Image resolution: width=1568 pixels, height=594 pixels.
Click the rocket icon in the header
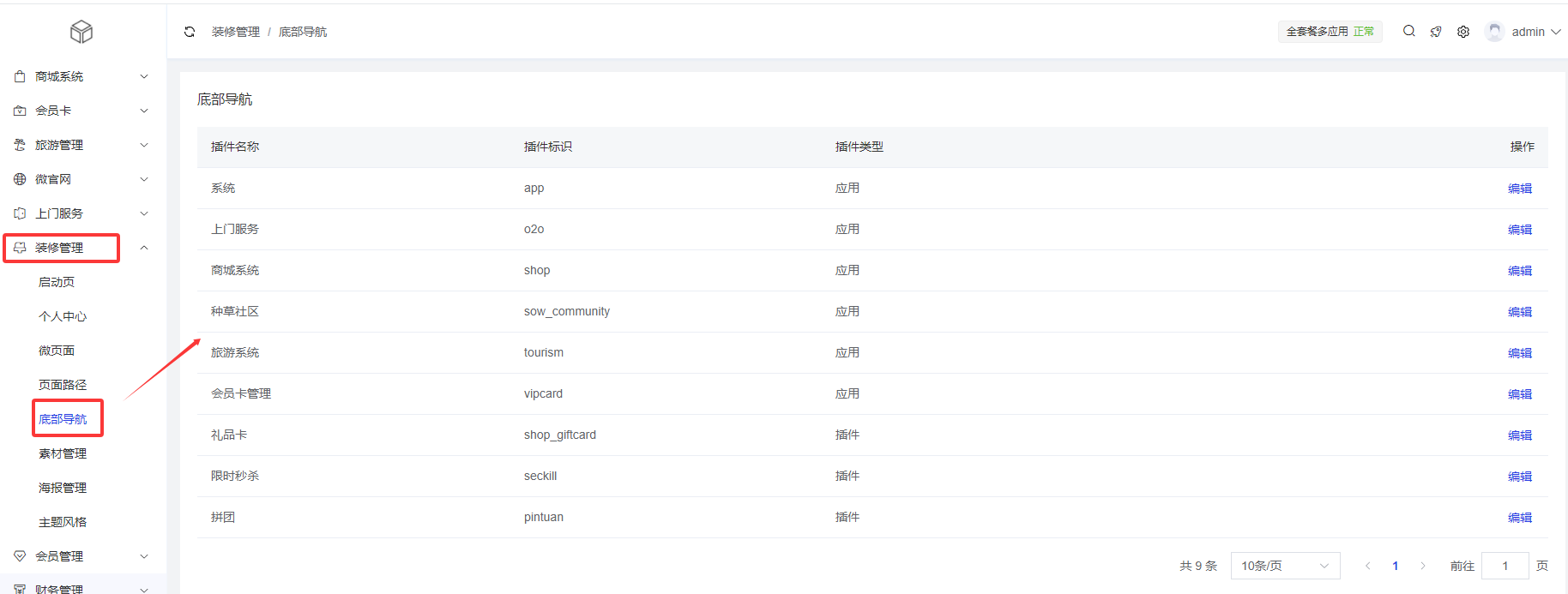[x=1436, y=32]
